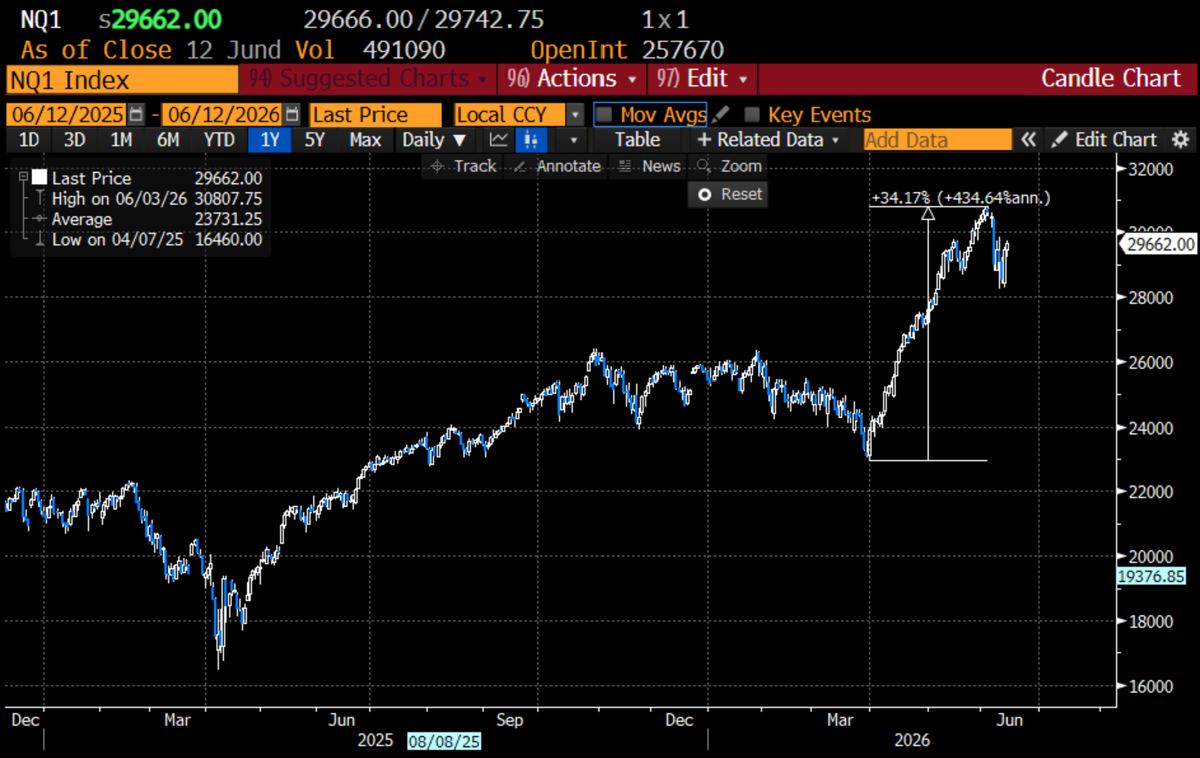This screenshot has height=758, width=1200.
Task: Reset the chart zoom
Action: (x=729, y=194)
